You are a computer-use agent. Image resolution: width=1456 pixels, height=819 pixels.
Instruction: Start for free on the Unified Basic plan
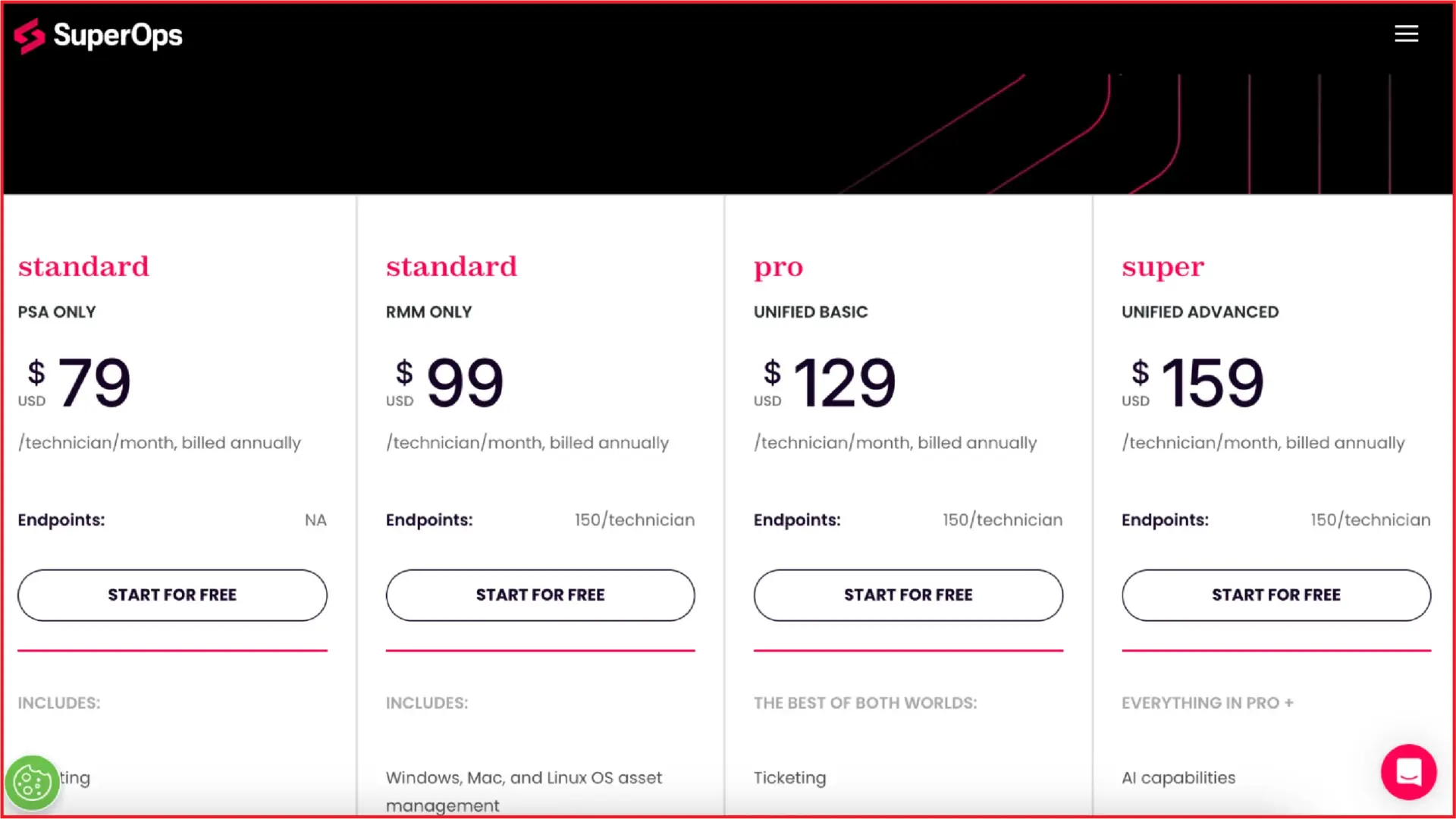pyautogui.click(x=908, y=595)
